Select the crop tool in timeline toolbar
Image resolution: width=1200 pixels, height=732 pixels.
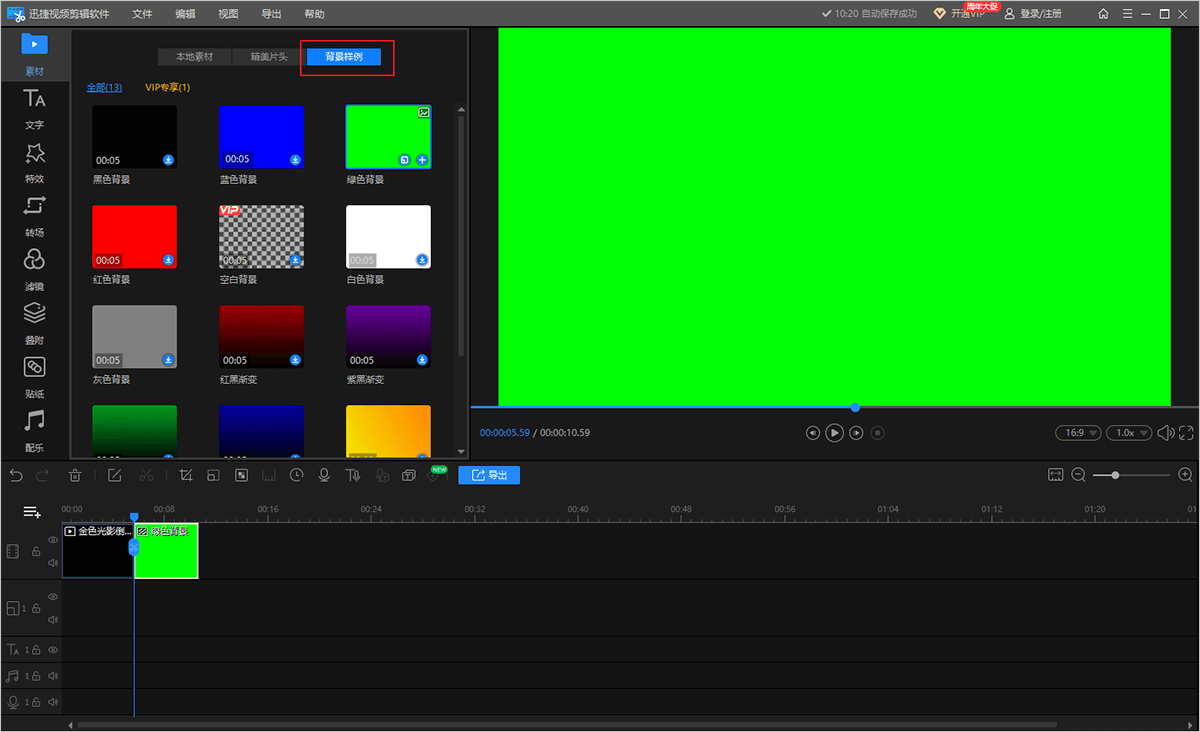(x=186, y=475)
